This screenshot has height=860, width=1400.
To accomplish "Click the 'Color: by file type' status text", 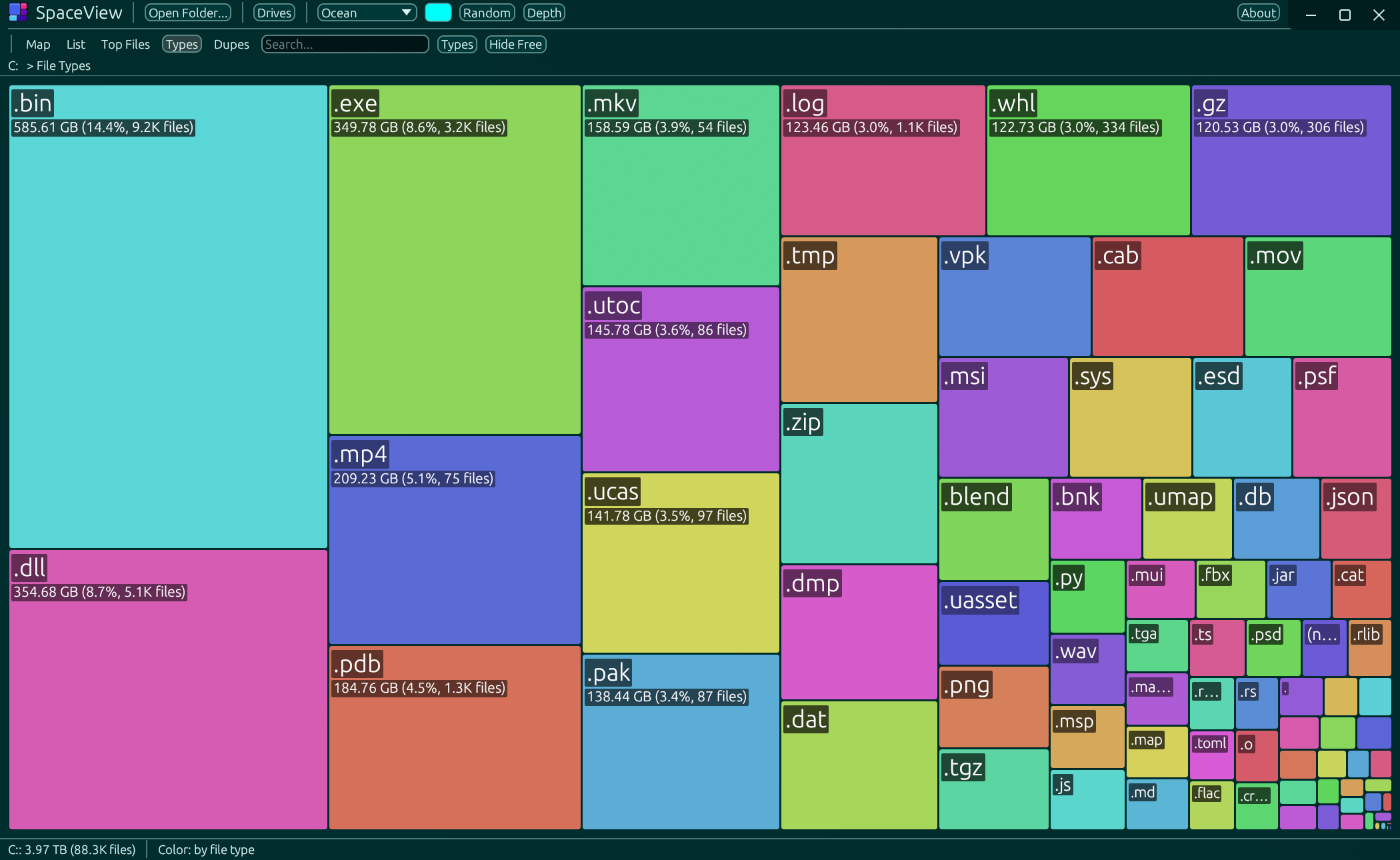I will (206, 849).
